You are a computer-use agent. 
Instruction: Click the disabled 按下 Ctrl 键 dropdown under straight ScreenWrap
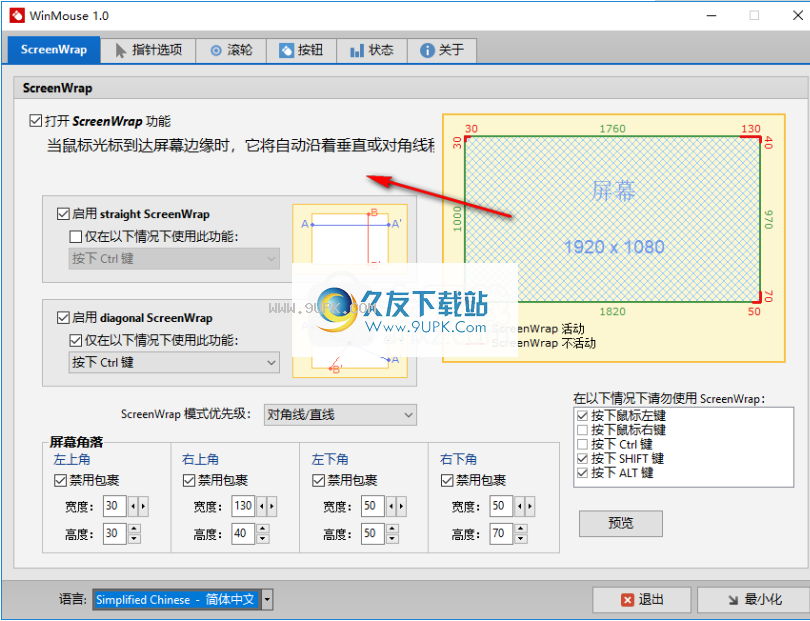coord(174,259)
